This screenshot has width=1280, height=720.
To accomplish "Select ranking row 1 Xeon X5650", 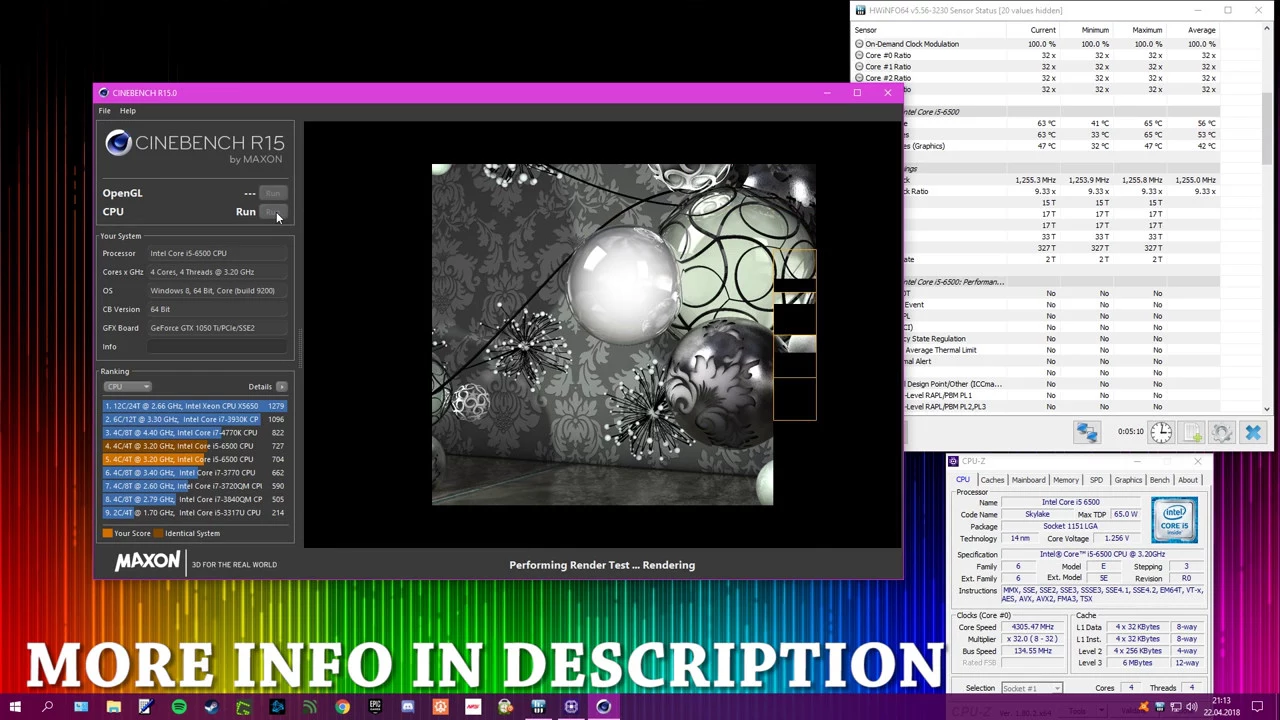I will (195, 406).
